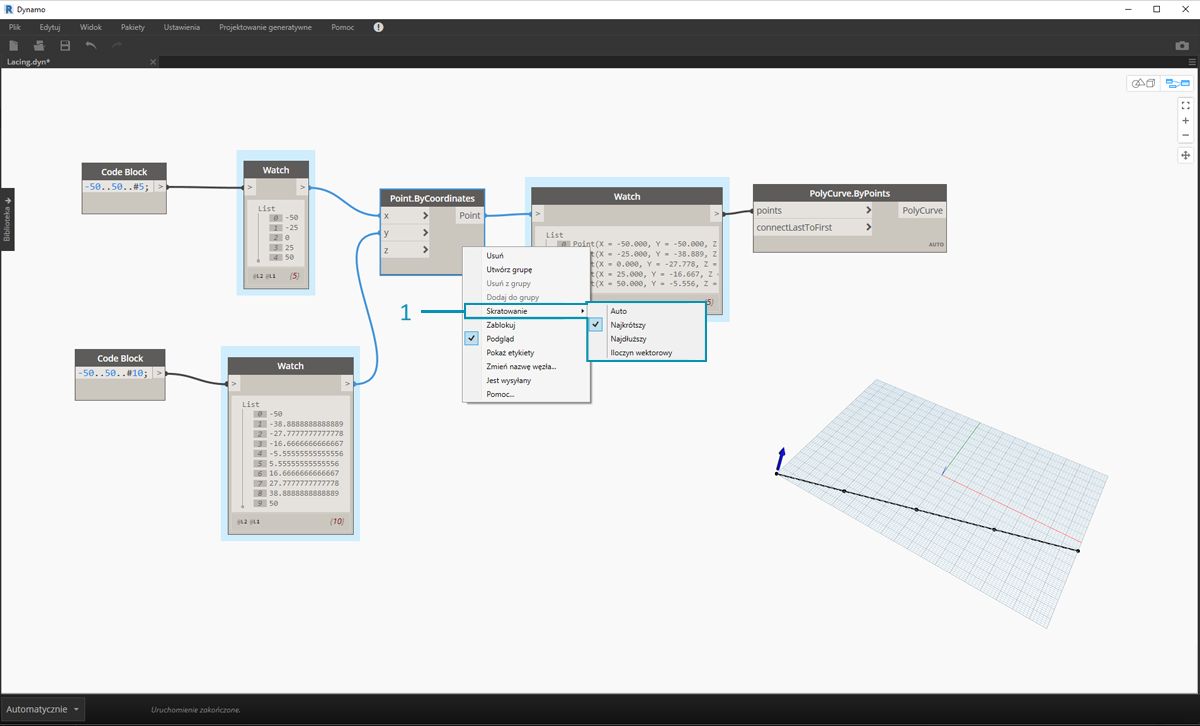1200x726 pixels.
Task: Click value -38.8888888888889 in lower Watch list
Action: 306,424
